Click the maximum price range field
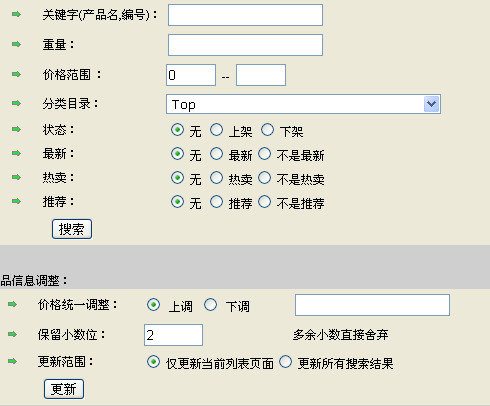Viewport: 490px width, 406px height. coord(261,75)
